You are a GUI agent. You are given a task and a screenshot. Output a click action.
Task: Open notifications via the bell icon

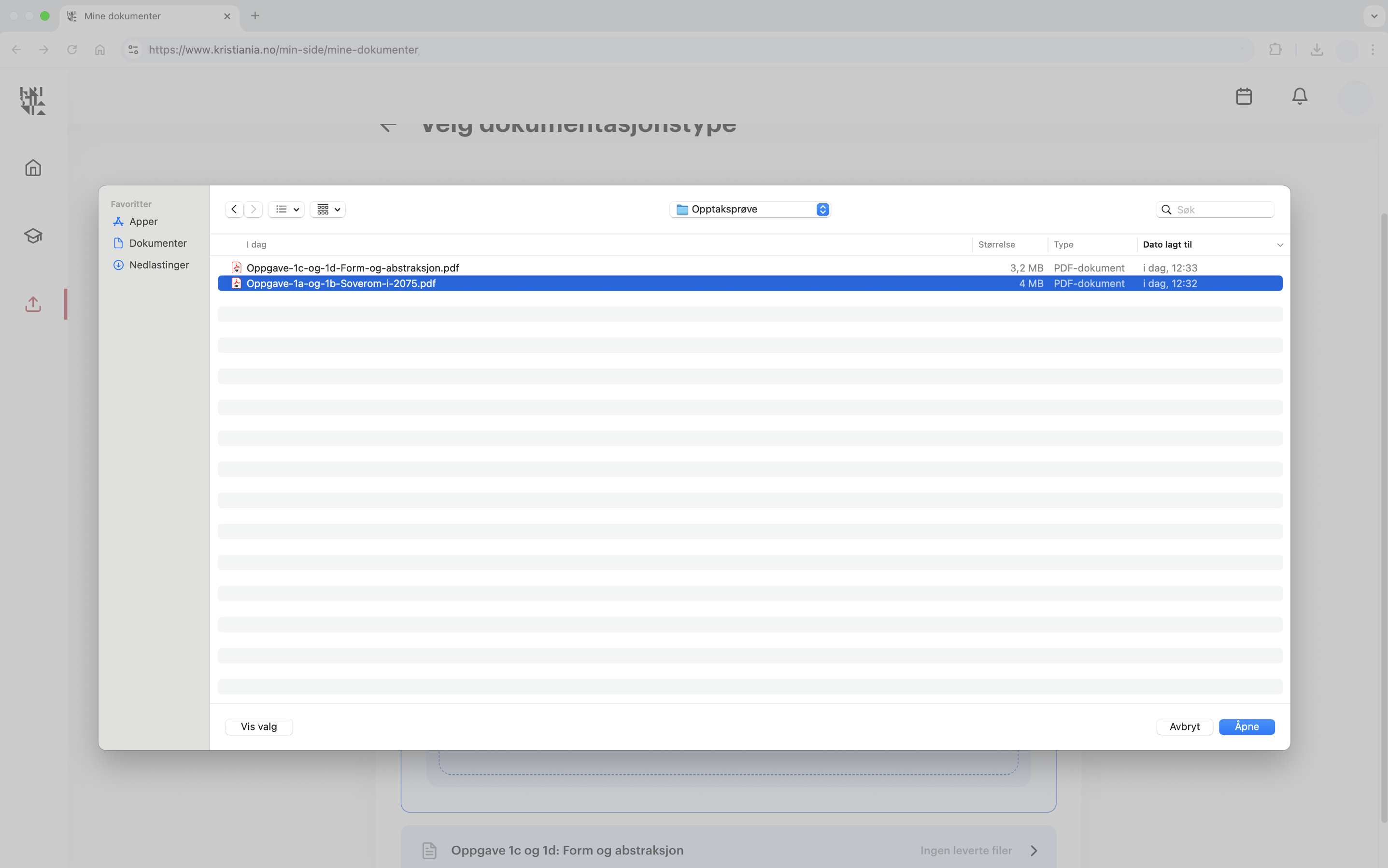tap(1299, 96)
